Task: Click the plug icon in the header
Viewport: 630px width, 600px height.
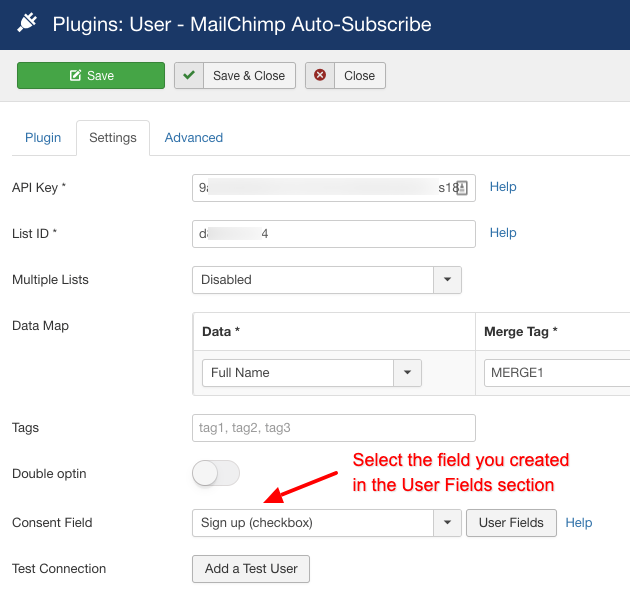Action: coord(27,23)
